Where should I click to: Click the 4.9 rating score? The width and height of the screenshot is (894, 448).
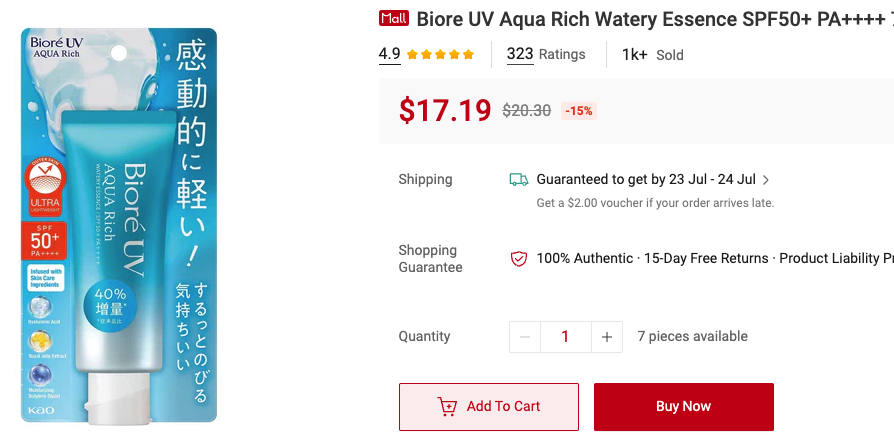[389, 54]
